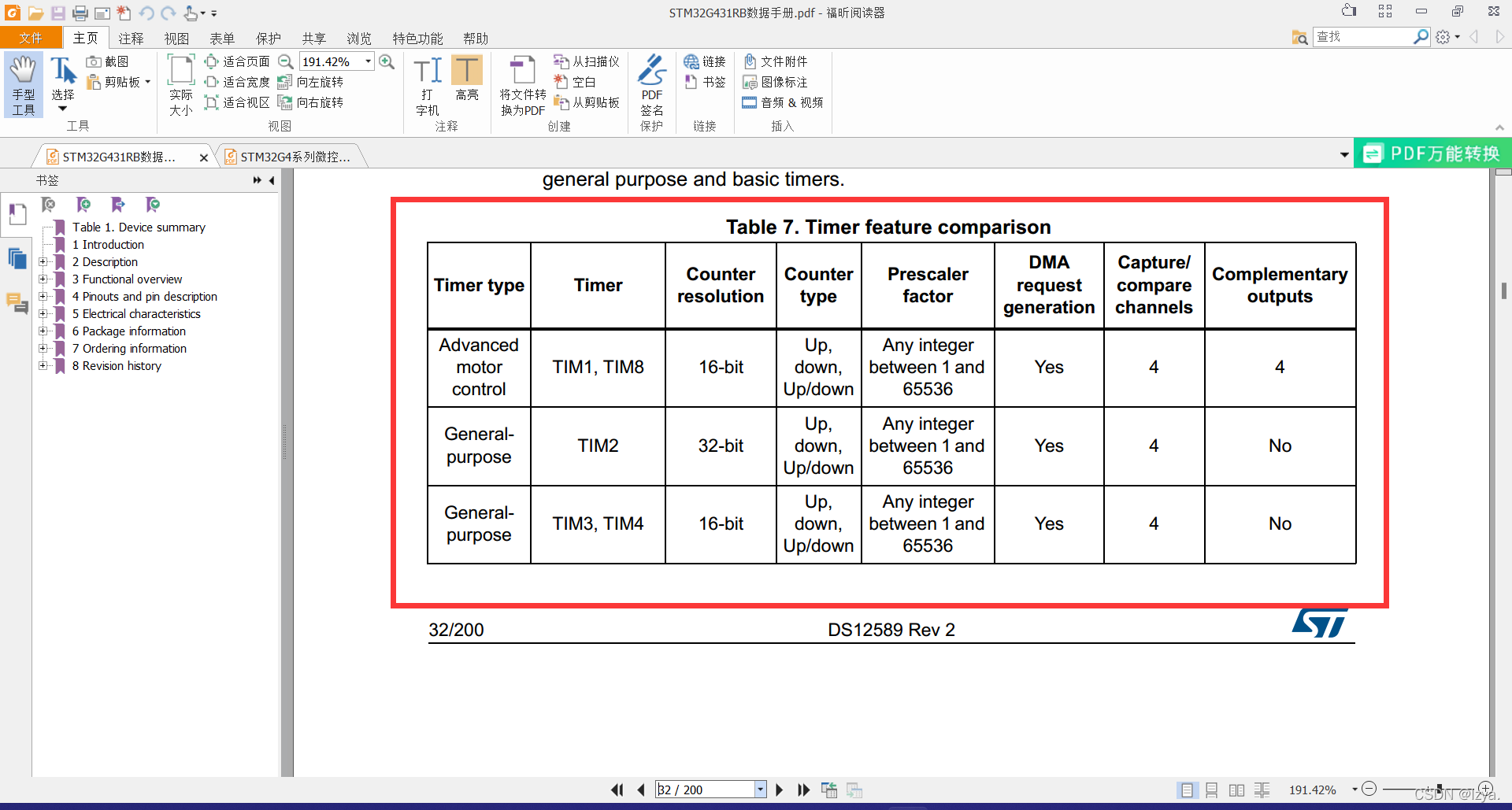Viewport: 1512px width, 810px height.
Task: Choose Fit Page (适合页面)
Action: coord(237,61)
